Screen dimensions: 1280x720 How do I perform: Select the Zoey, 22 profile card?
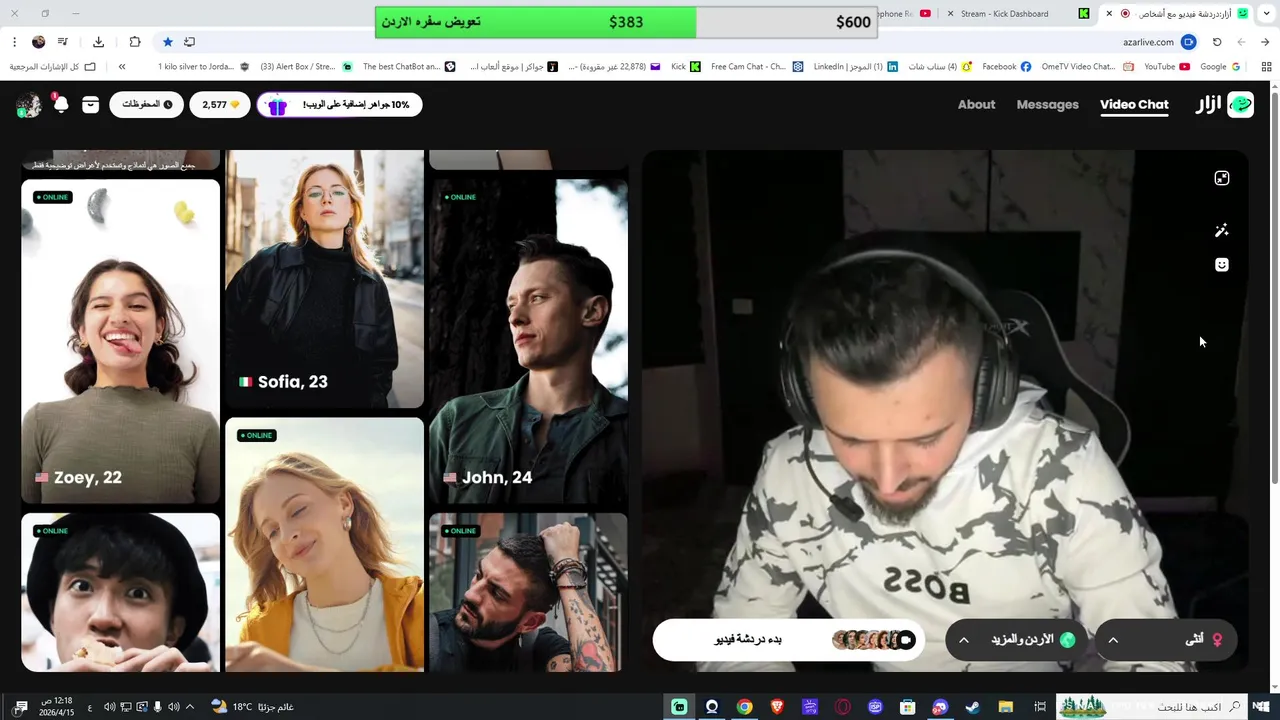pos(120,341)
